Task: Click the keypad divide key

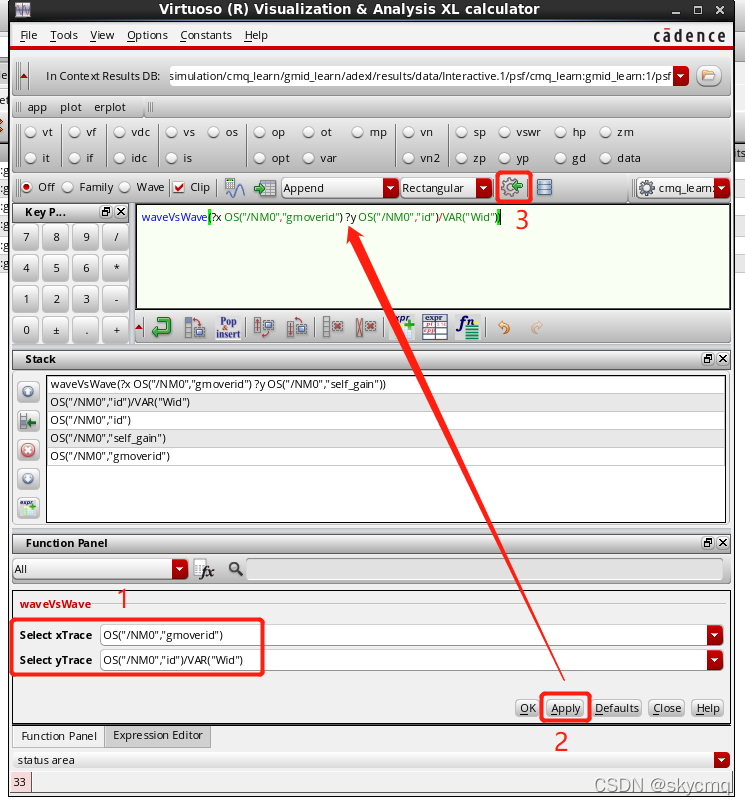Action: pyautogui.click(x=116, y=237)
